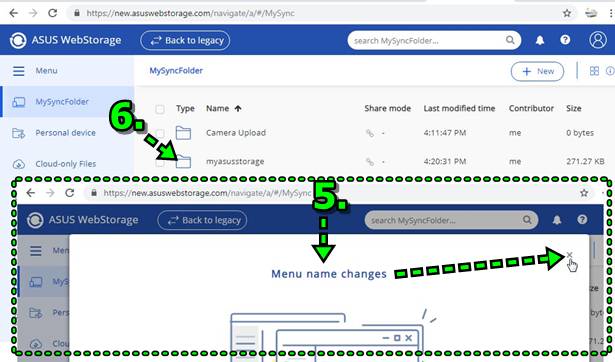This screenshot has height=362, width=615.
Task: Tick the Camera Upload row checkbox
Action: point(160,133)
